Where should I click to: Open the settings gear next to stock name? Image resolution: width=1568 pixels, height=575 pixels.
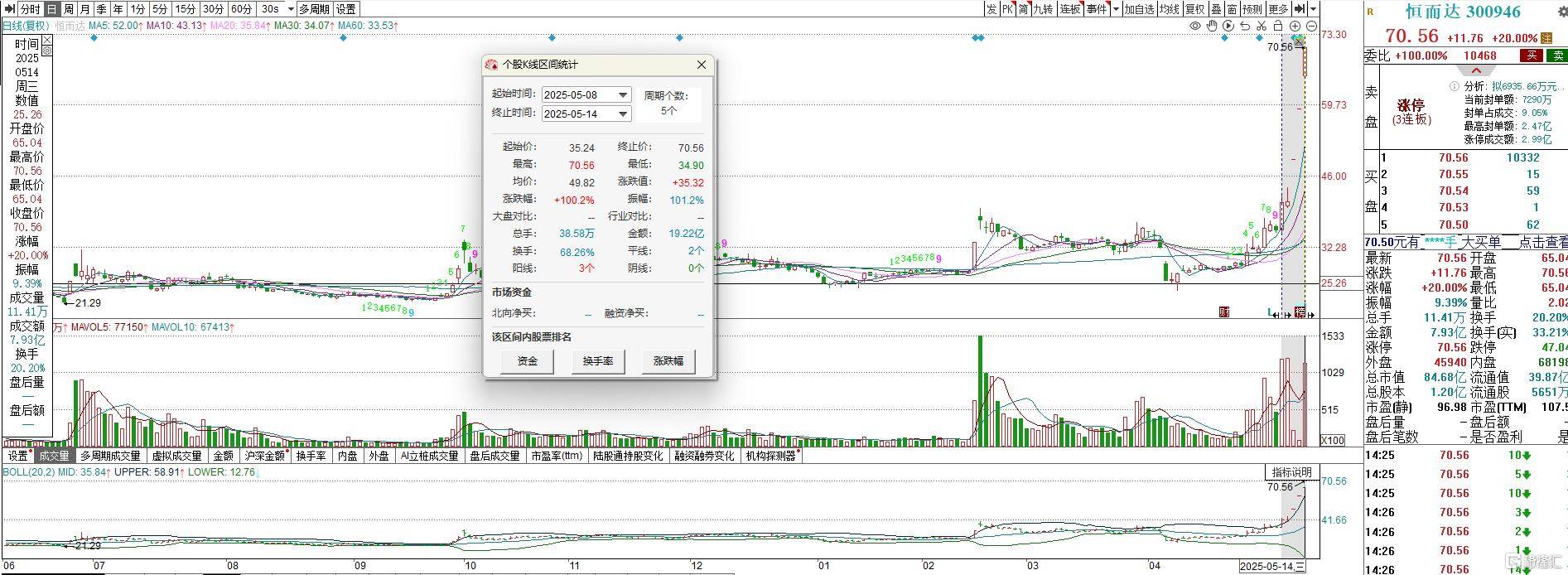(1563, 12)
